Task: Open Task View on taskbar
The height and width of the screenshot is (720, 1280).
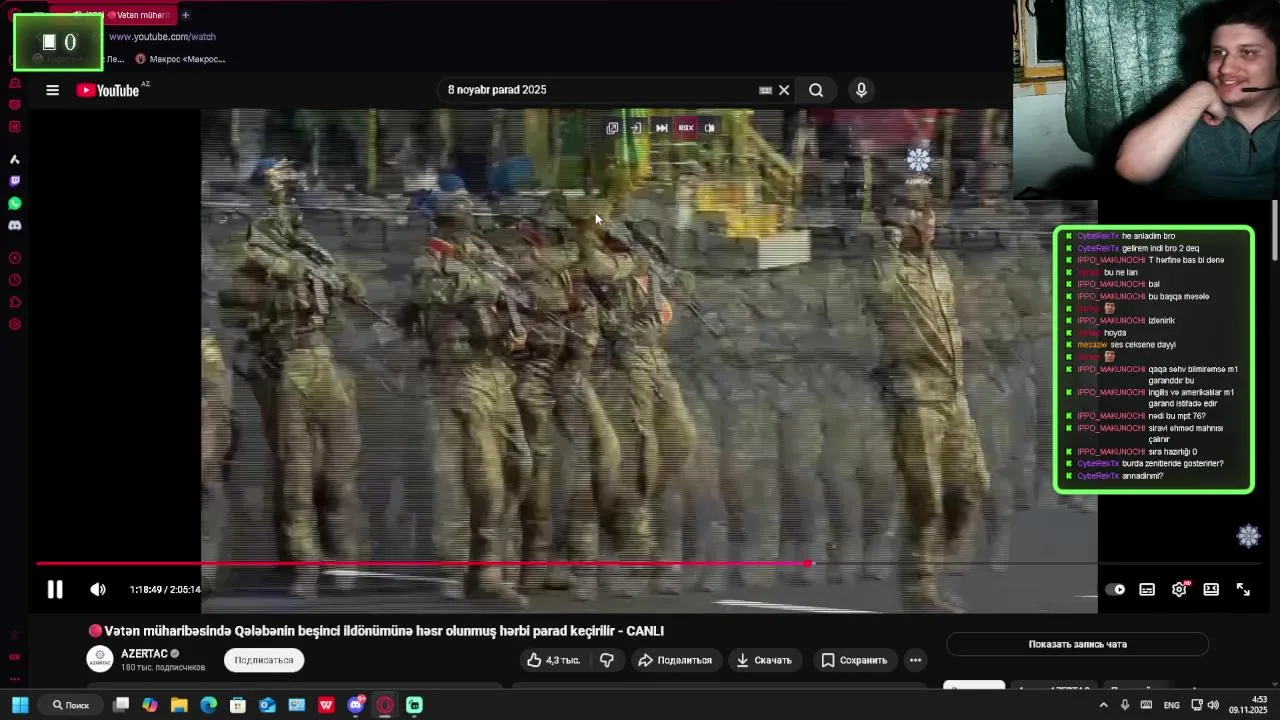Action: (121, 705)
